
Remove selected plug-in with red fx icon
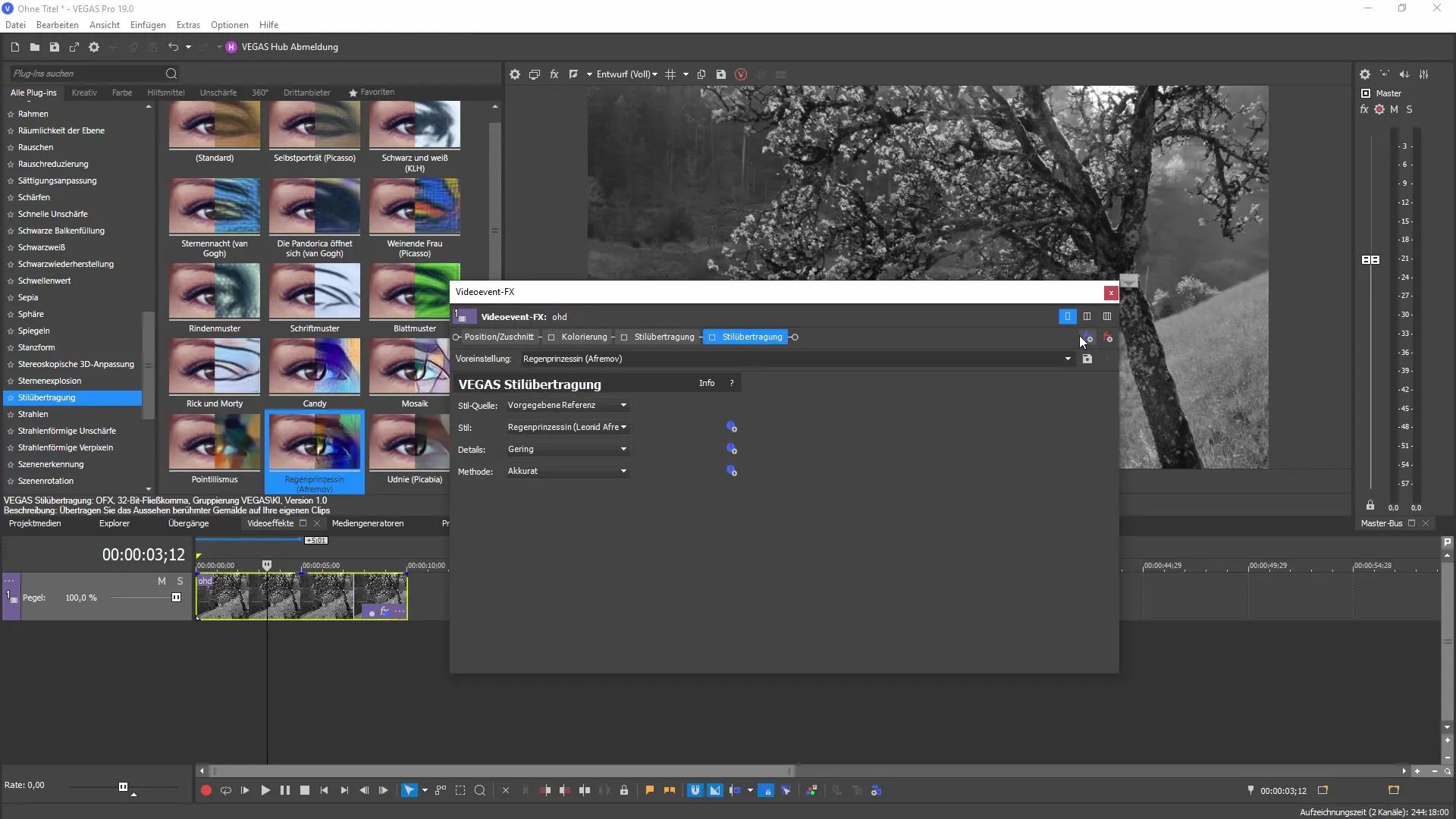1108,337
